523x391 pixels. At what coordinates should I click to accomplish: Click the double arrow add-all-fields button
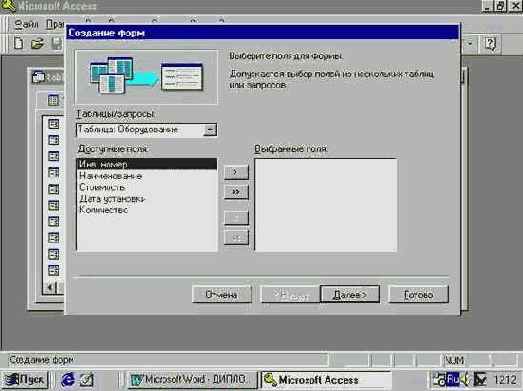point(236,192)
